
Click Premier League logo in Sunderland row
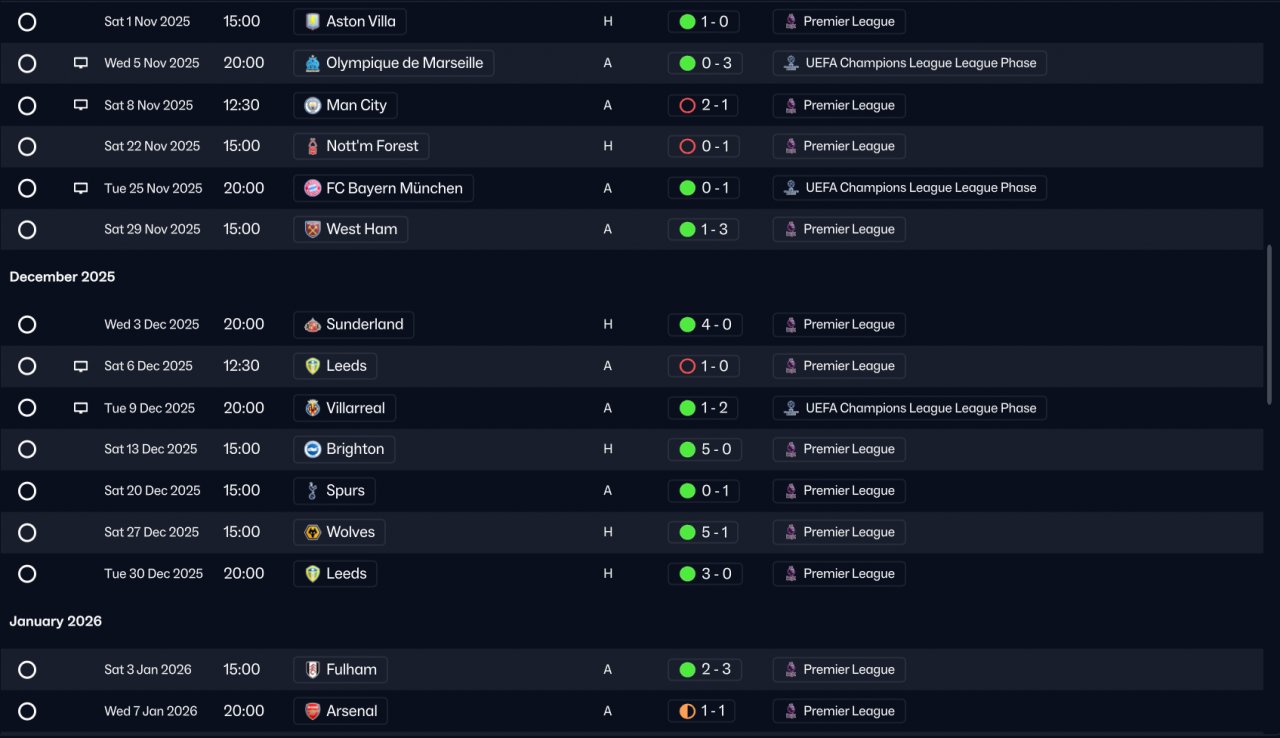pos(791,325)
